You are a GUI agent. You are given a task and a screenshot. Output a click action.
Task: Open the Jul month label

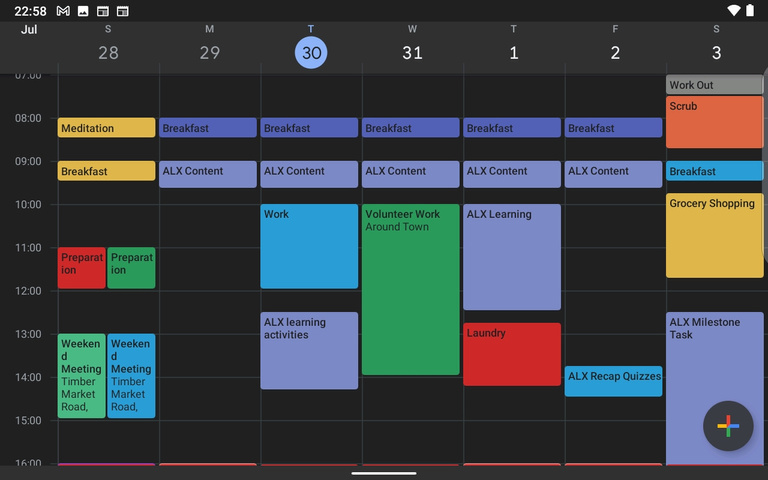point(29,30)
